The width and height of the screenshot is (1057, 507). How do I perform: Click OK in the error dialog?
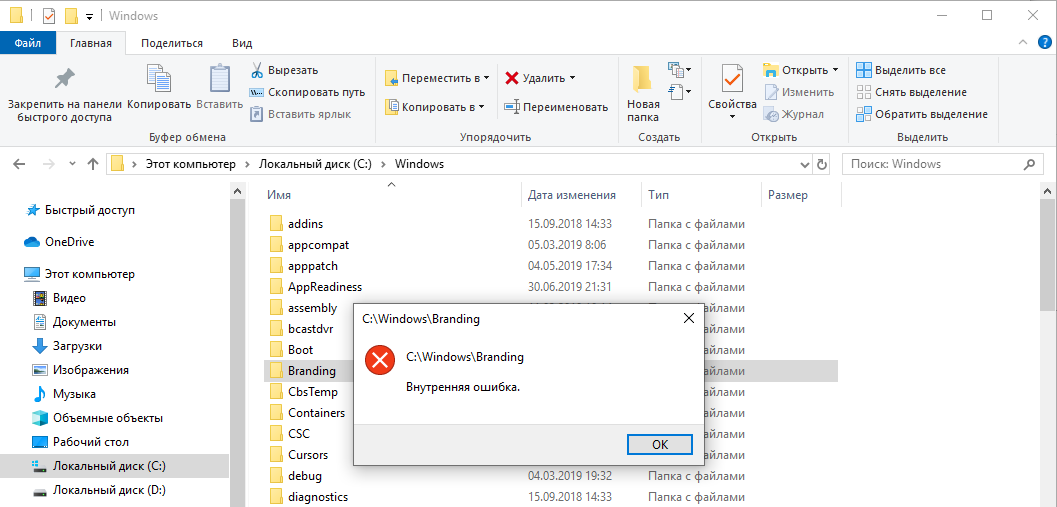(x=660, y=444)
